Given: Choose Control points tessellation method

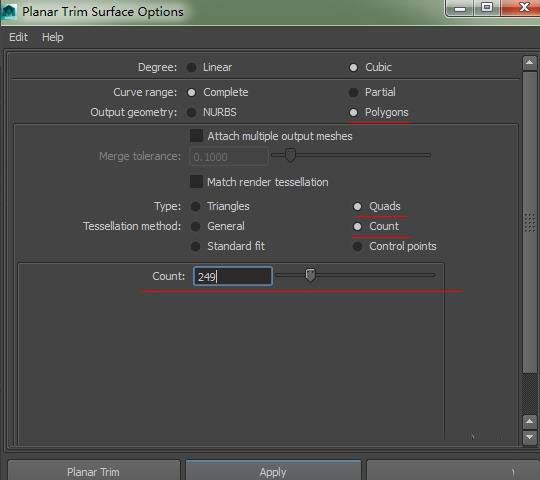Looking at the screenshot, I should pyautogui.click(x=357, y=246).
